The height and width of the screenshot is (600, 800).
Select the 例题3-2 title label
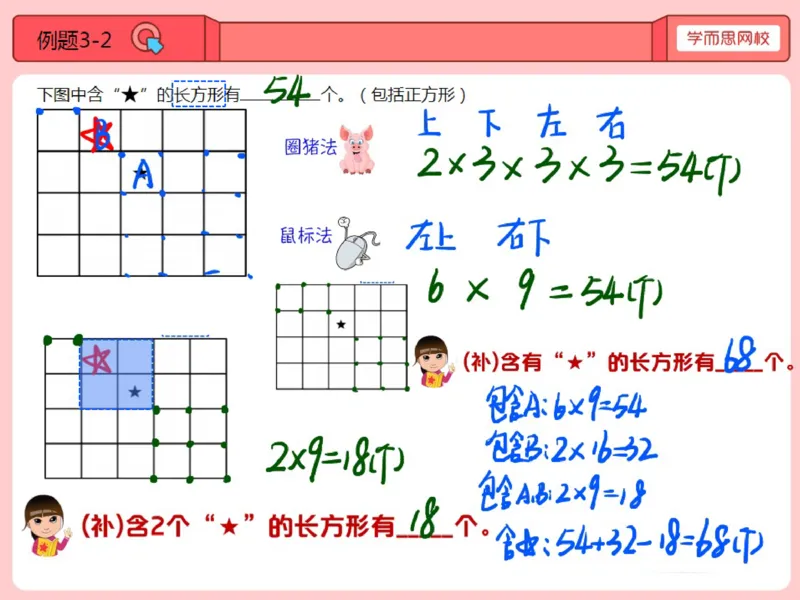coord(74,40)
